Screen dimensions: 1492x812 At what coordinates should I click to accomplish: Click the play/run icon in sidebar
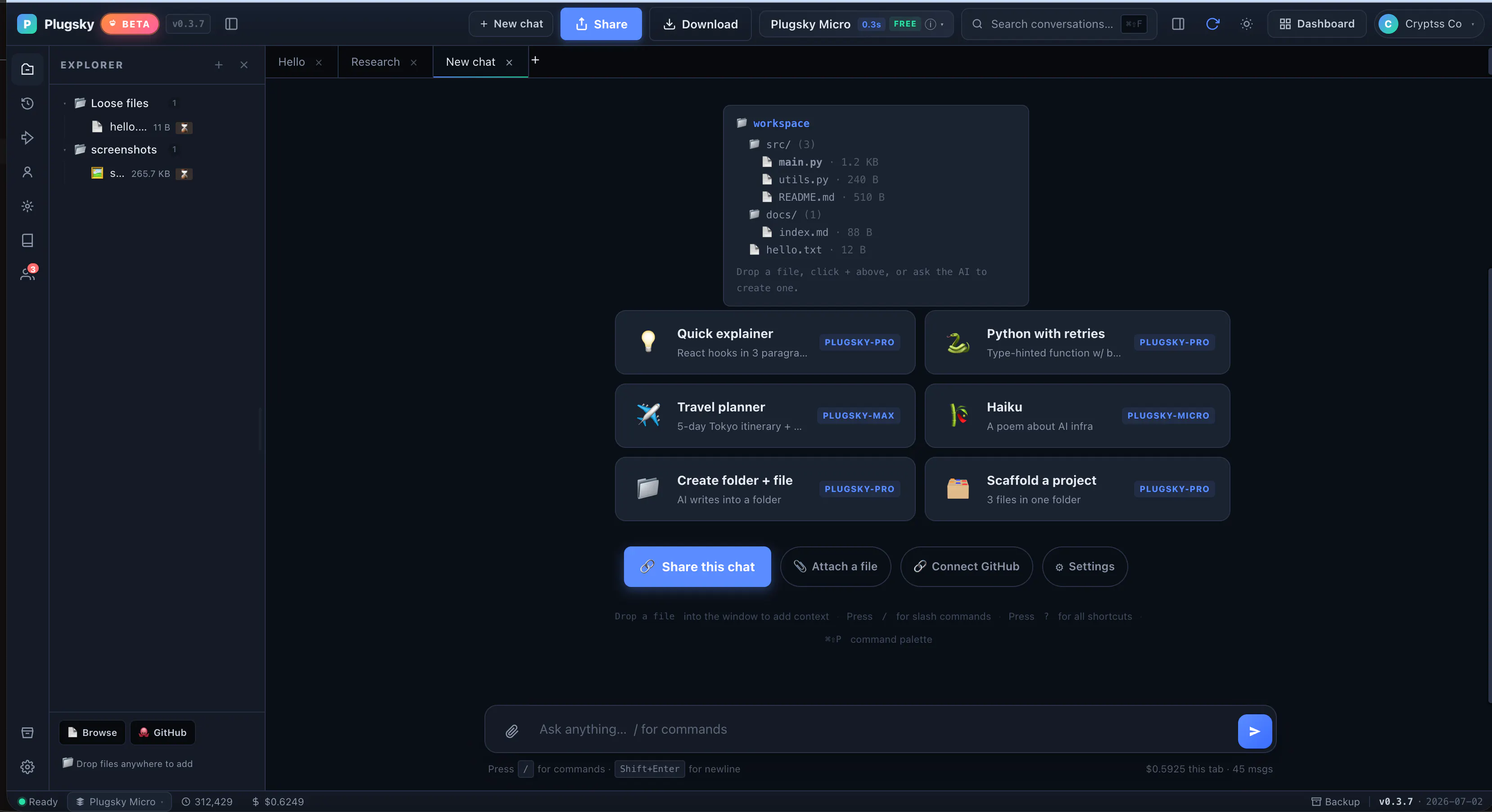click(x=27, y=137)
